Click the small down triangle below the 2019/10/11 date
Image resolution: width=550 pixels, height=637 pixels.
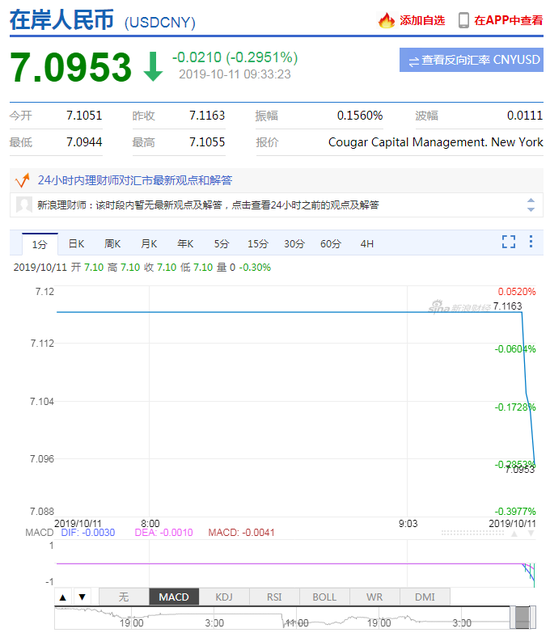pyautogui.click(x=531, y=533)
